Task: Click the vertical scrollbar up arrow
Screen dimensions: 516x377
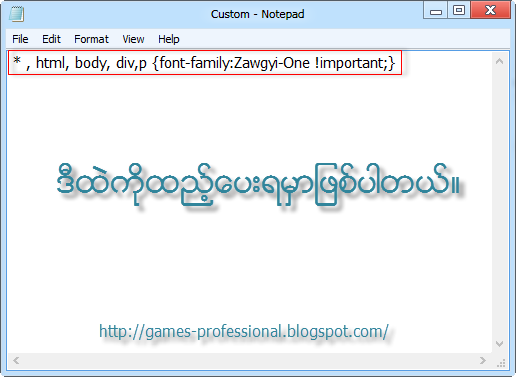Action: (499, 61)
